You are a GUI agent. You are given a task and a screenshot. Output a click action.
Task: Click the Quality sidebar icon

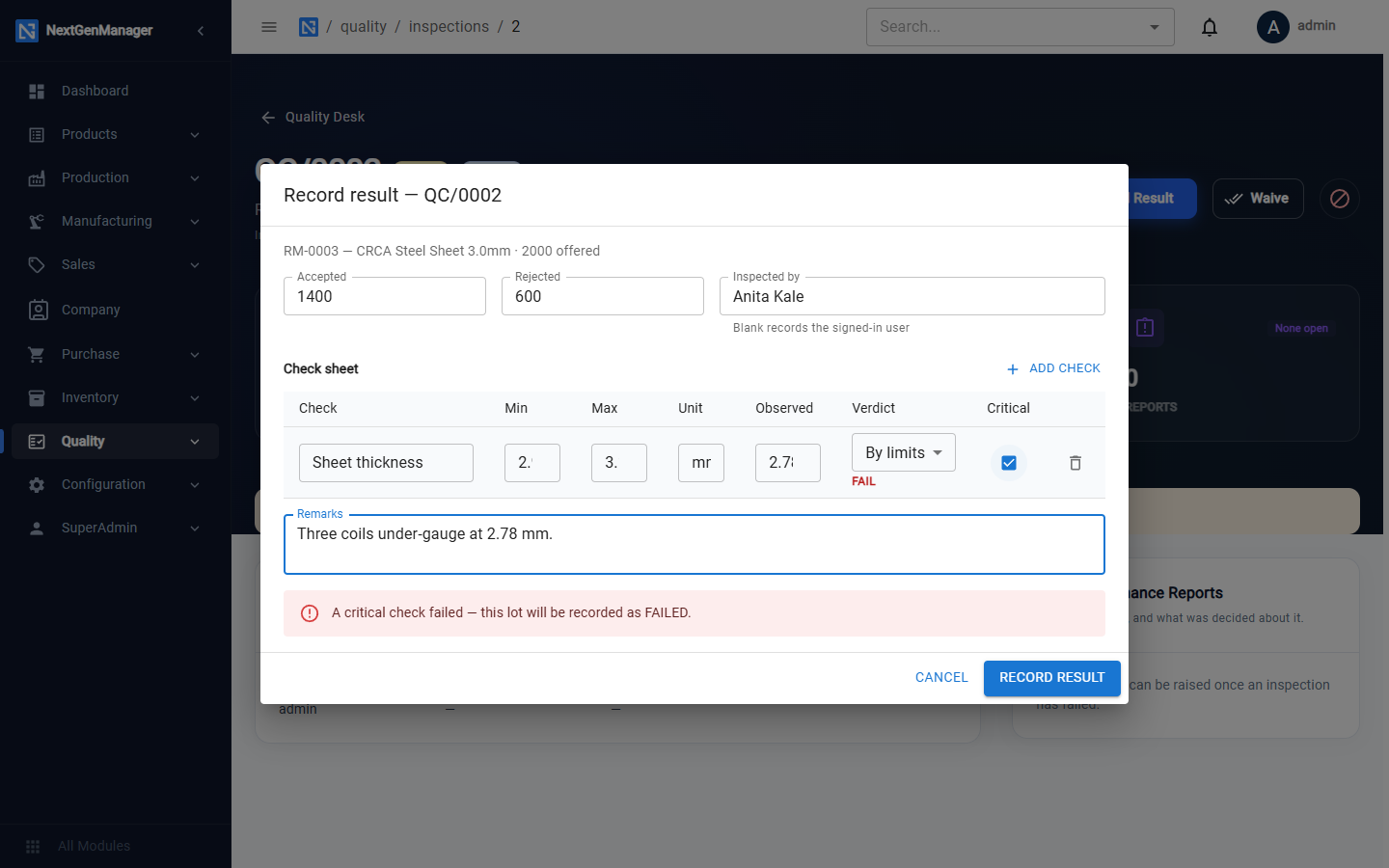[37, 442]
